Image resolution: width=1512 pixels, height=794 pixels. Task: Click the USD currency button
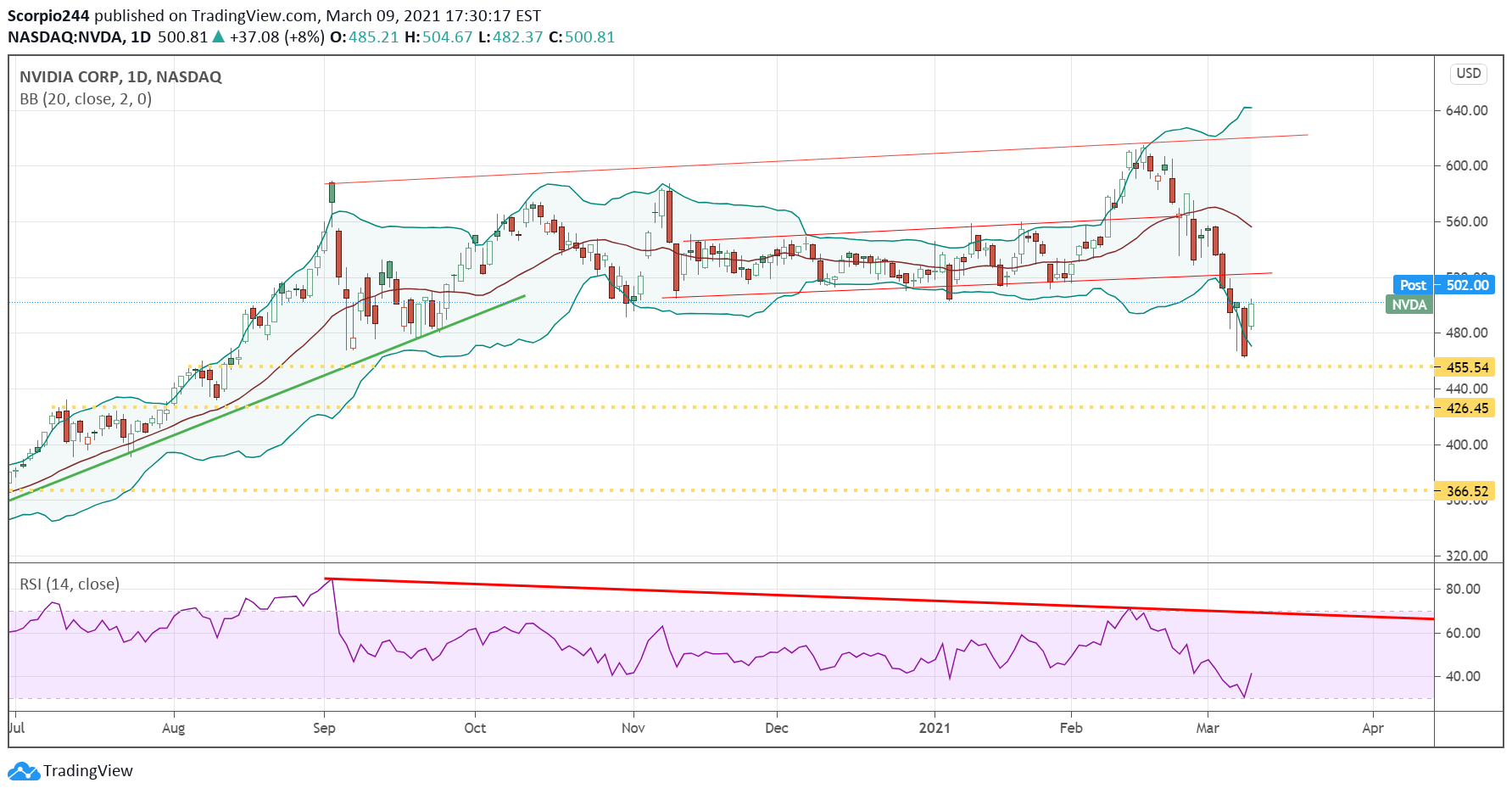[1468, 74]
